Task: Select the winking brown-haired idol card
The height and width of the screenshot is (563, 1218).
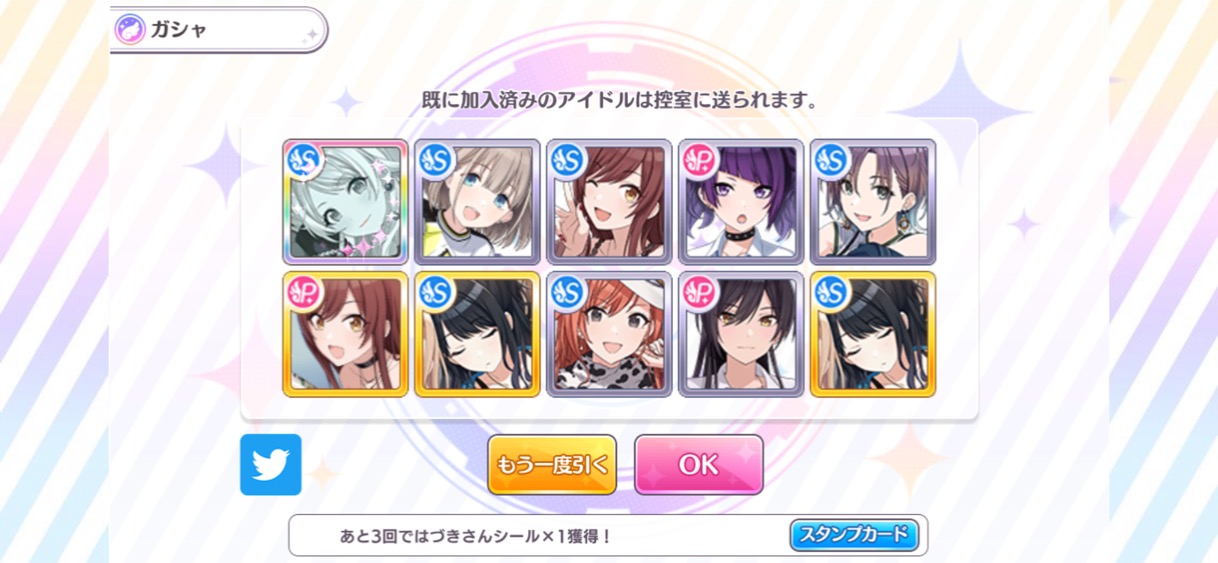Action: click(x=609, y=201)
